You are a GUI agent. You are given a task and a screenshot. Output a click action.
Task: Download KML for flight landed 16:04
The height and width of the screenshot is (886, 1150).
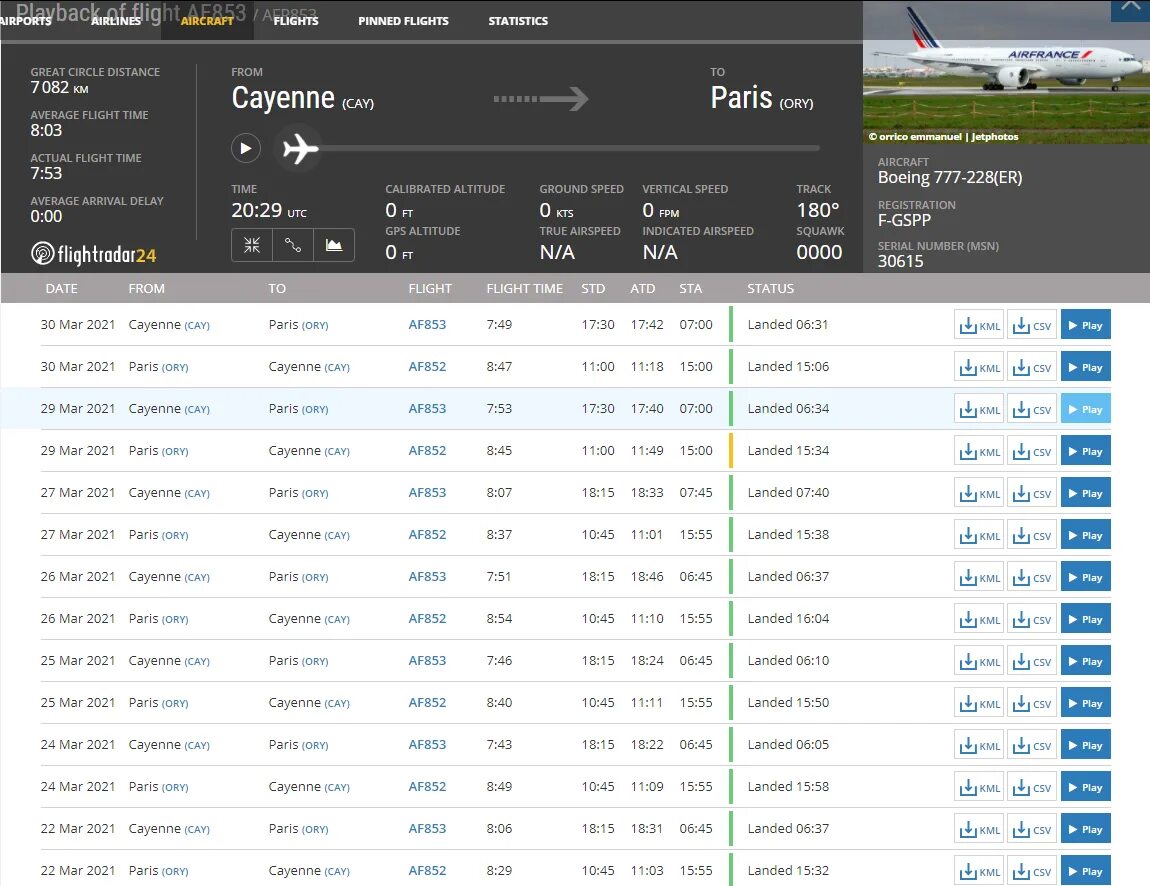979,620
